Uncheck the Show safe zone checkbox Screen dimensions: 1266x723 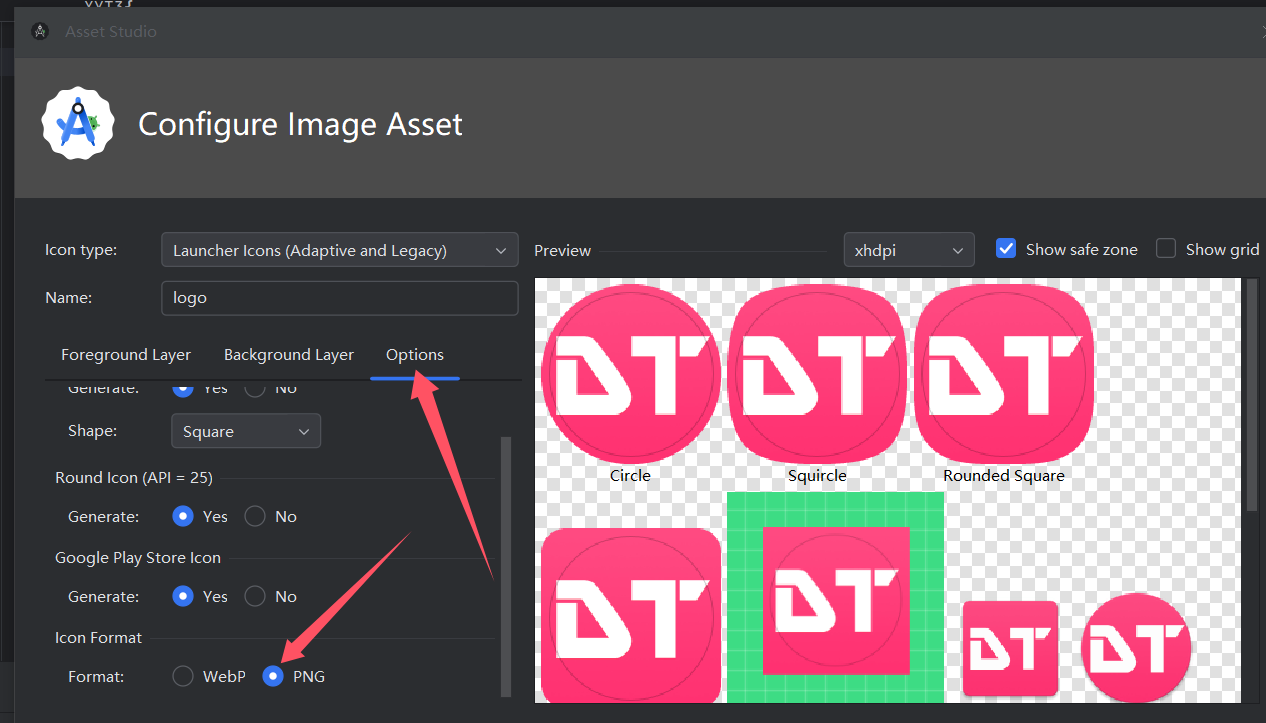(x=1006, y=249)
